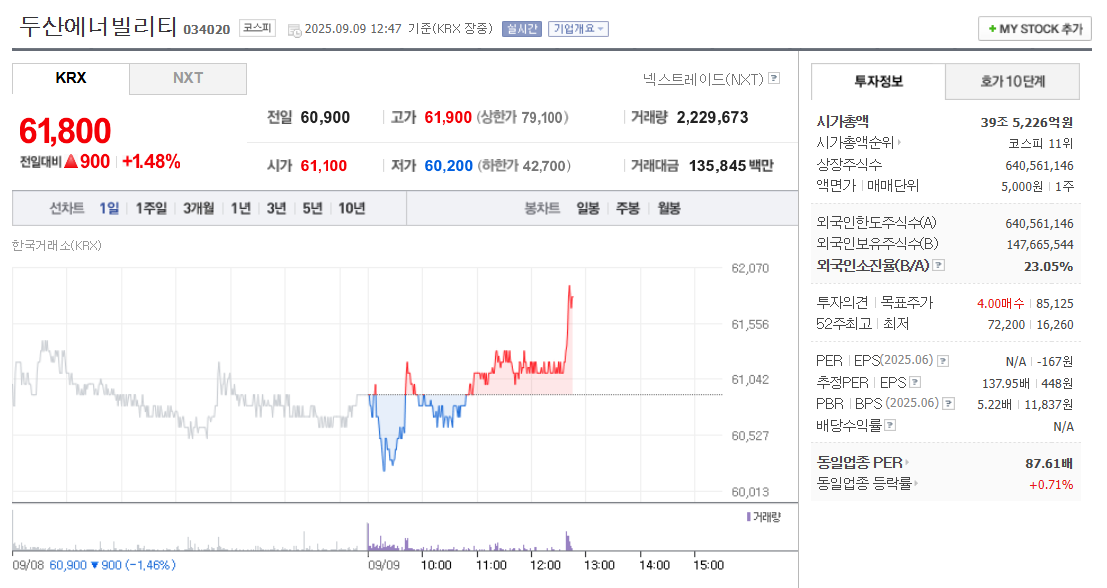Image resolution: width=1107 pixels, height=588 pixels.
Task: Click the 거래대금 value 135,845 백만
Action: (x=731, y=166)
